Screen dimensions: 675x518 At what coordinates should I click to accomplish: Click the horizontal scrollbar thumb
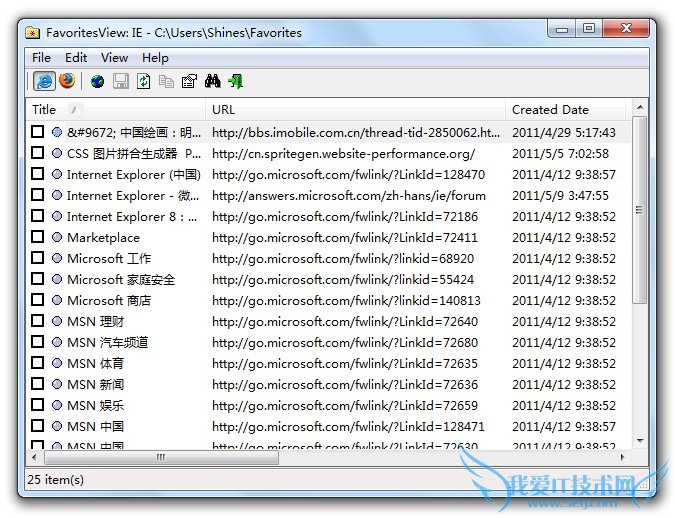(x=161, y=457)
